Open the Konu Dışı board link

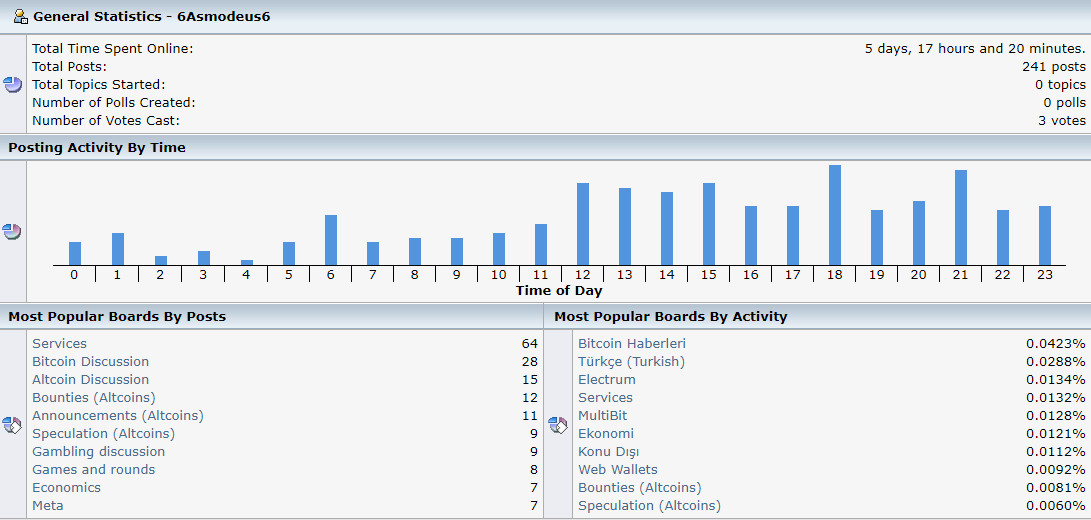click(x=609, y=452)
